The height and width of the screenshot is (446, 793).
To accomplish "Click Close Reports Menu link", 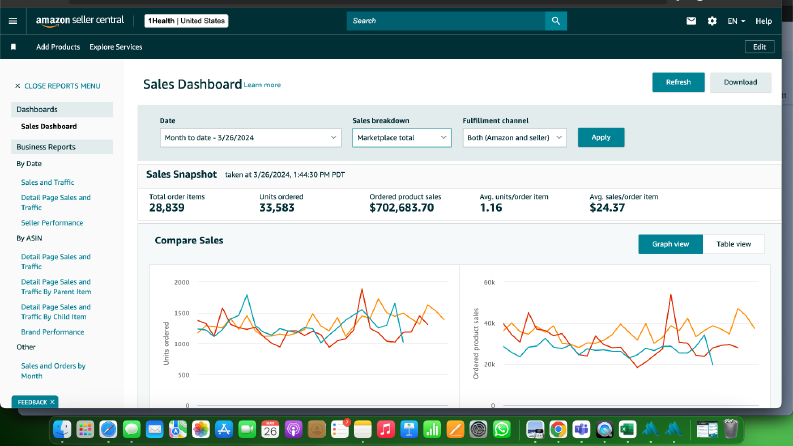I will point(62,86).
